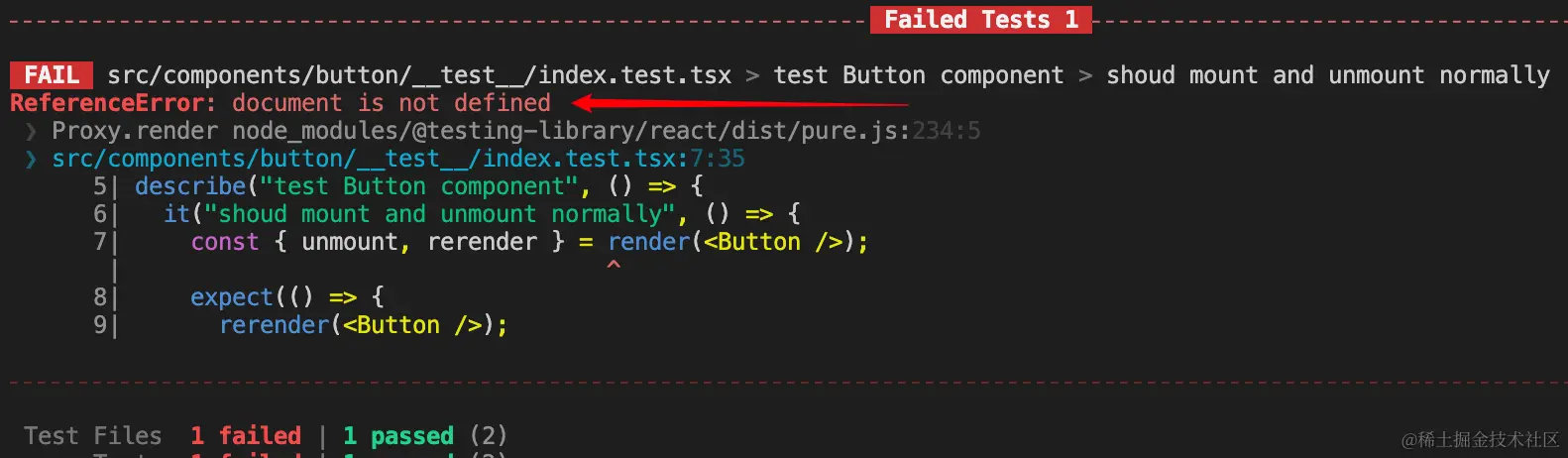Click the "test Button component" breadcrumb segment
Image resolution: width=1568 pixels, height=458 pixels.
click(x=919, y=75)
